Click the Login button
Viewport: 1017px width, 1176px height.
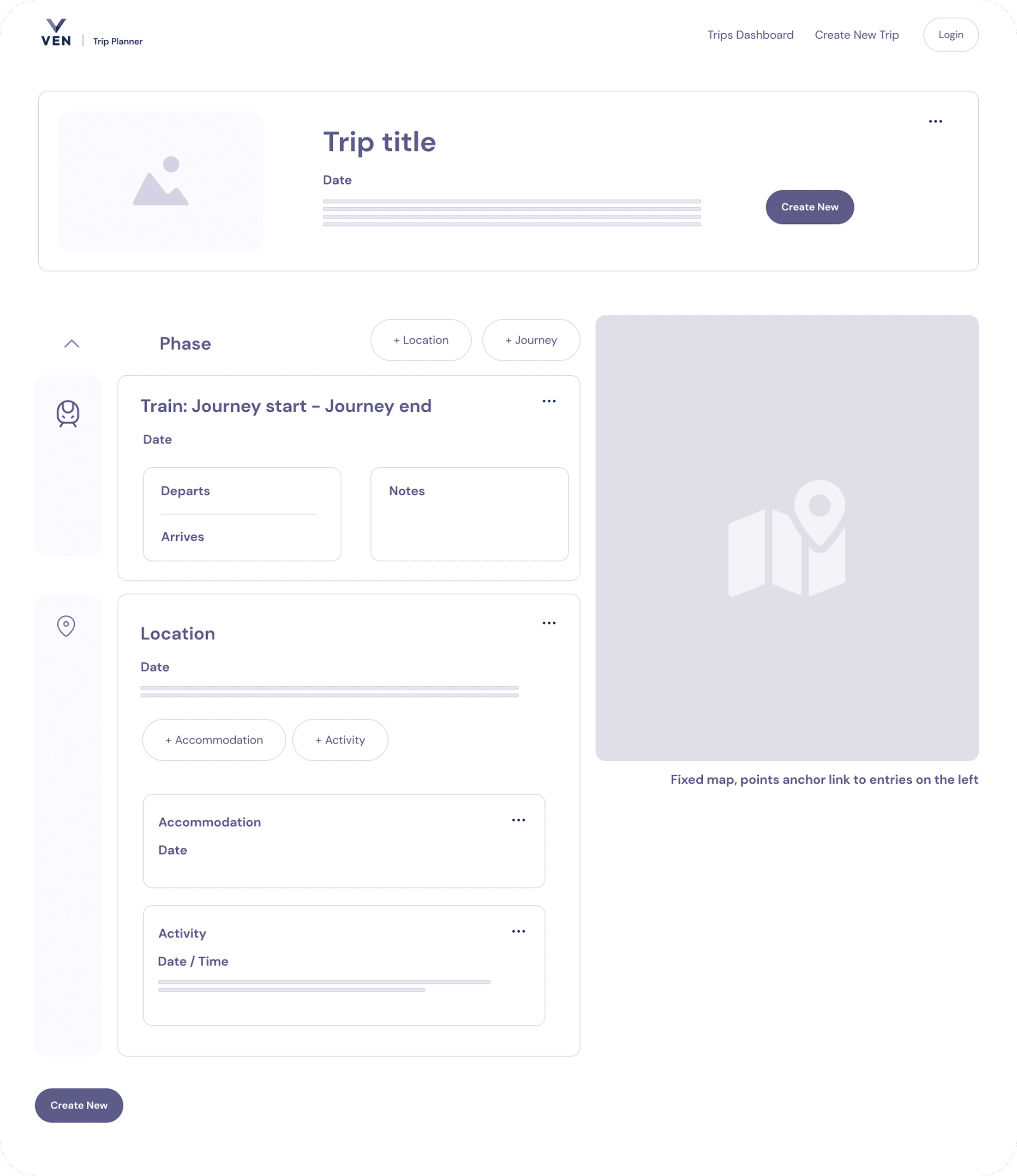[951, 35]
